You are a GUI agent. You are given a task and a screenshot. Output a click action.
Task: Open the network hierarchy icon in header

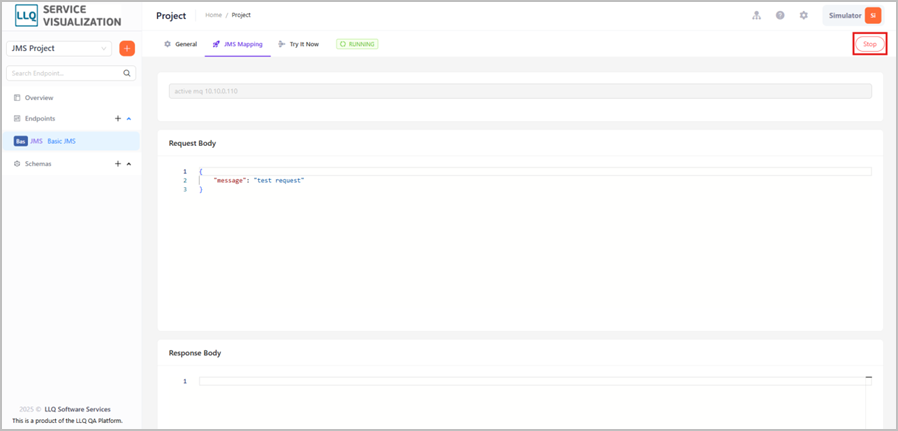[x=757, y=15]
